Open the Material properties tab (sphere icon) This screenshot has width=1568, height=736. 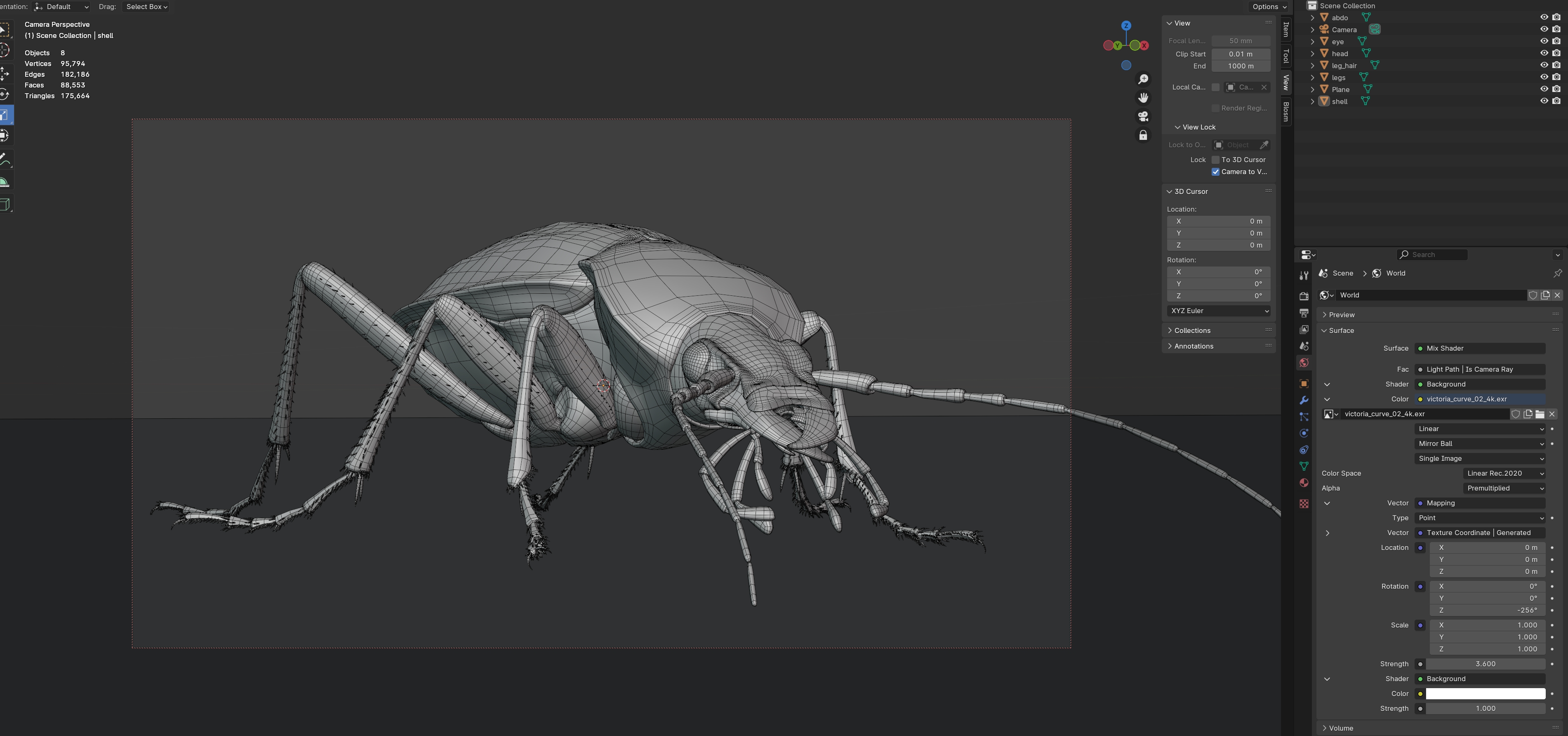click(1304, 483)
